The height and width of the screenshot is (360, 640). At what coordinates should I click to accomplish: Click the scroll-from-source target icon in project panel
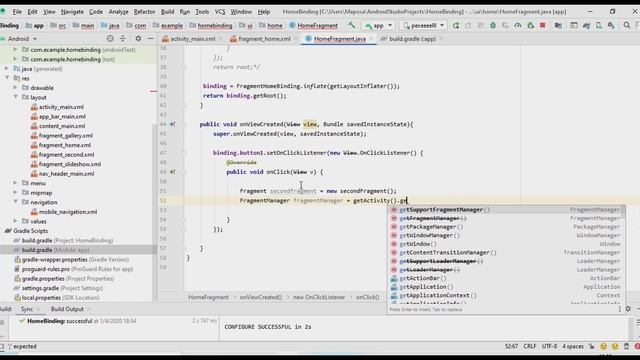click(x=110, y=38)
